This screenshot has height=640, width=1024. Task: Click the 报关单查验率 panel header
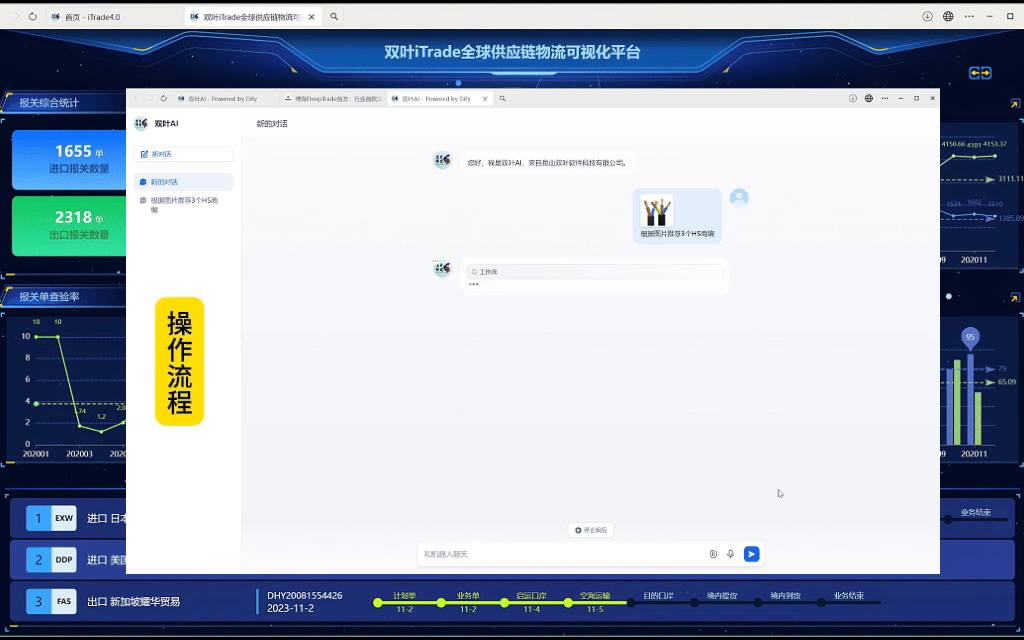[49, 296]
